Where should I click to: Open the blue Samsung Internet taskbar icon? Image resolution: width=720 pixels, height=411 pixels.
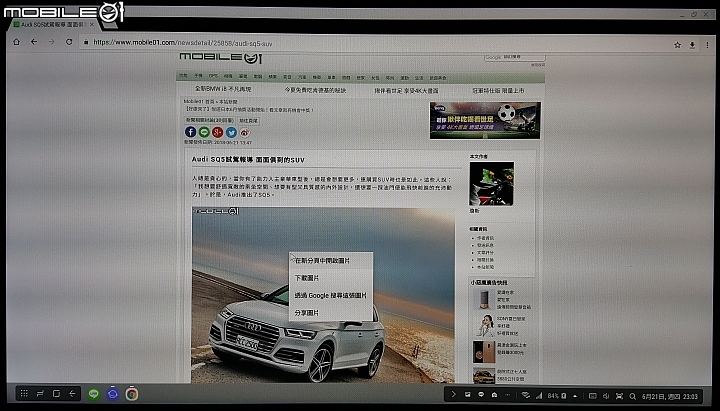click(112, 394)
